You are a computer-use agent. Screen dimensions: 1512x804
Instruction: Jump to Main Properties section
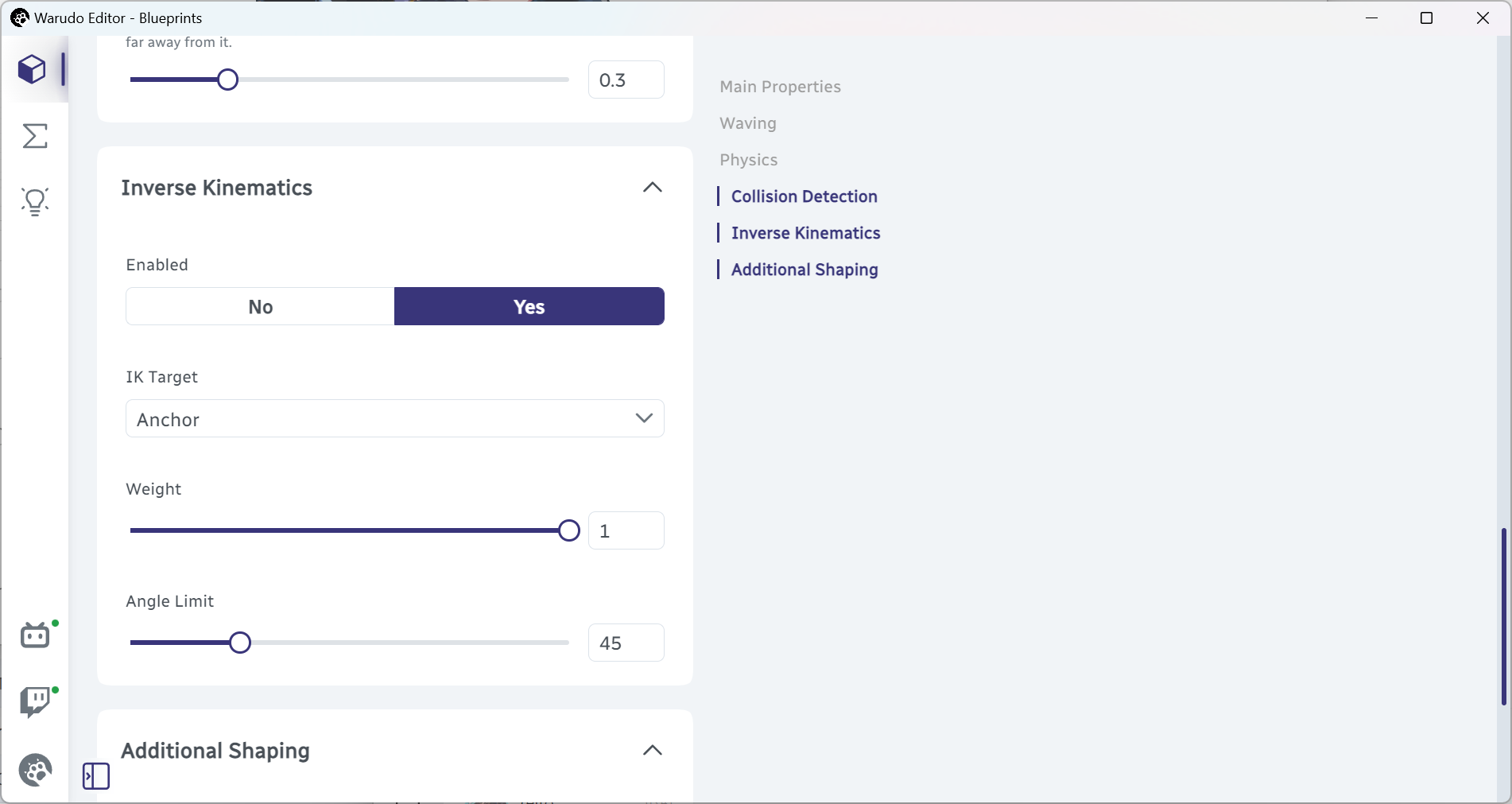[781, 87]
